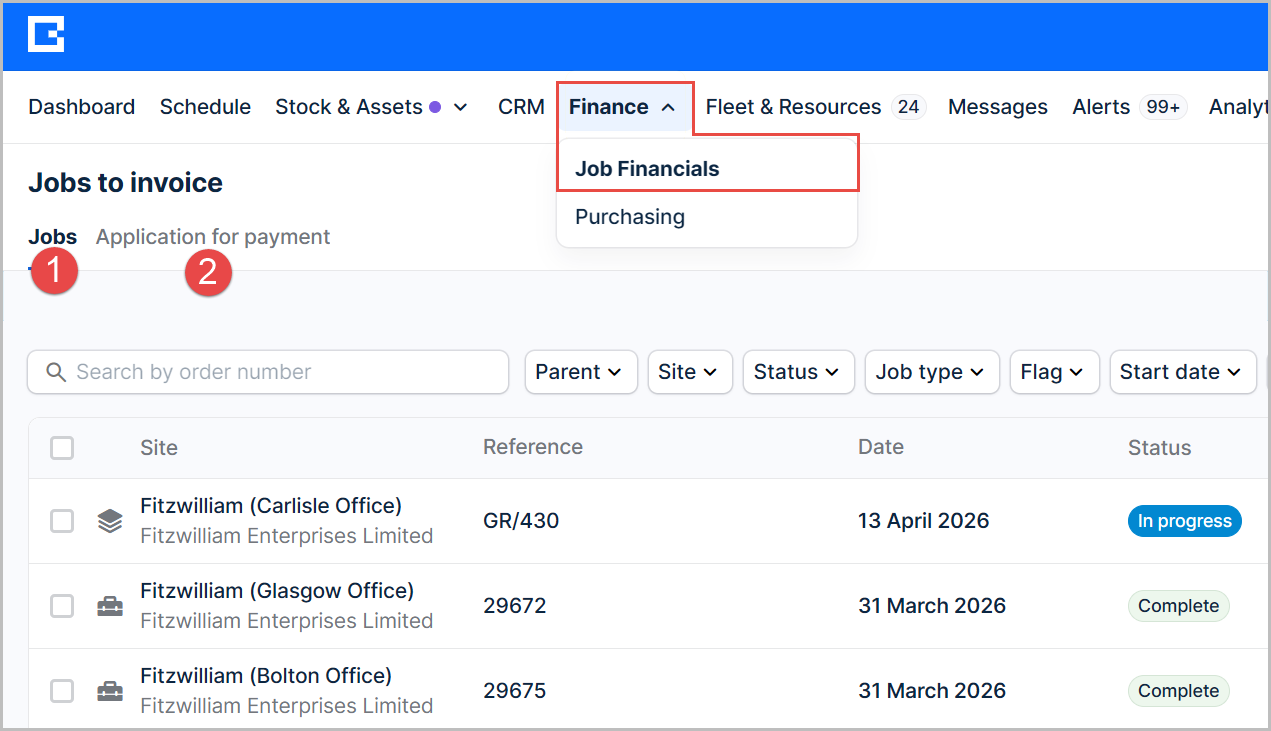The height and width of the screenshot is (731, 1271).
Task: Click the date 13 April 2026
Action: 924,521
